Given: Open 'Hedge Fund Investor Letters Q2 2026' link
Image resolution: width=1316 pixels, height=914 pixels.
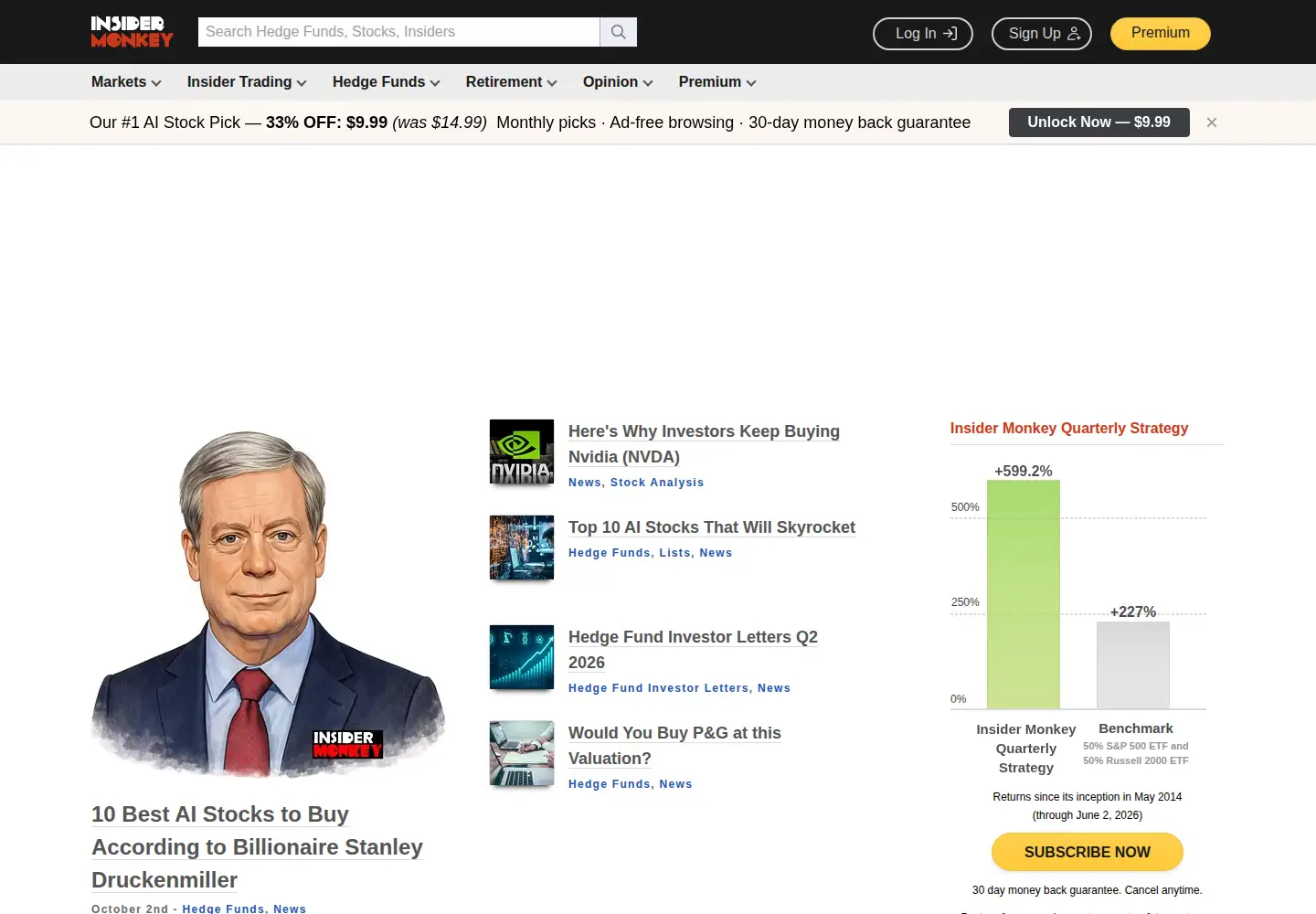Looking at the screenshot, I should [x=693, y=650].
